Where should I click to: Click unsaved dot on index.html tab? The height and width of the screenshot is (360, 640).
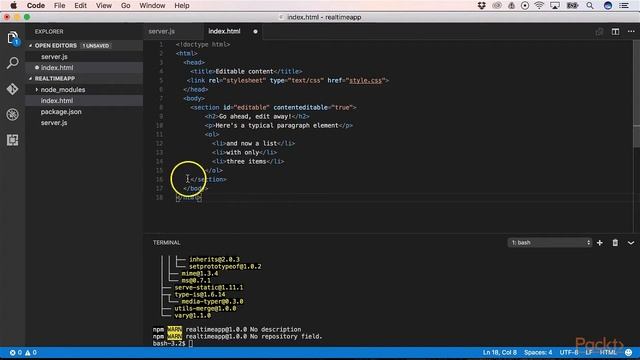click(256, 31)
